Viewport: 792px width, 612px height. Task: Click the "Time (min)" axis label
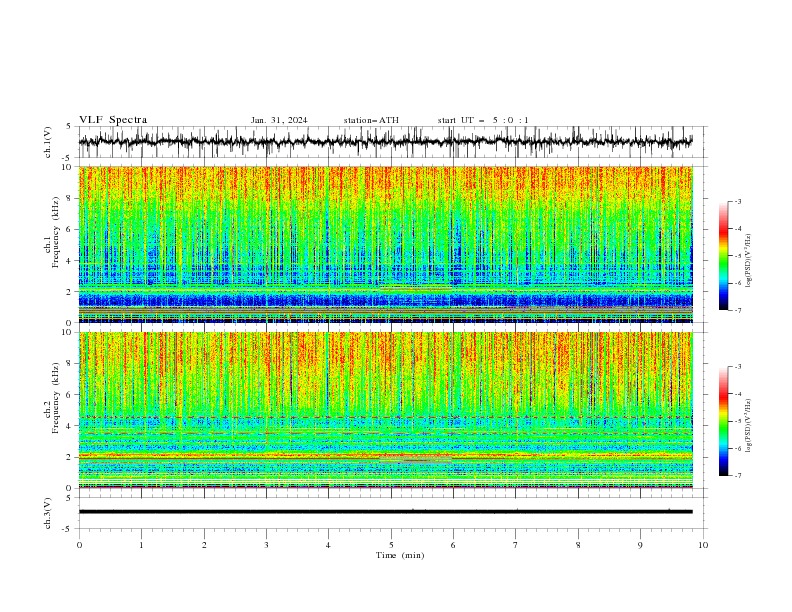[x=400, y=555]
